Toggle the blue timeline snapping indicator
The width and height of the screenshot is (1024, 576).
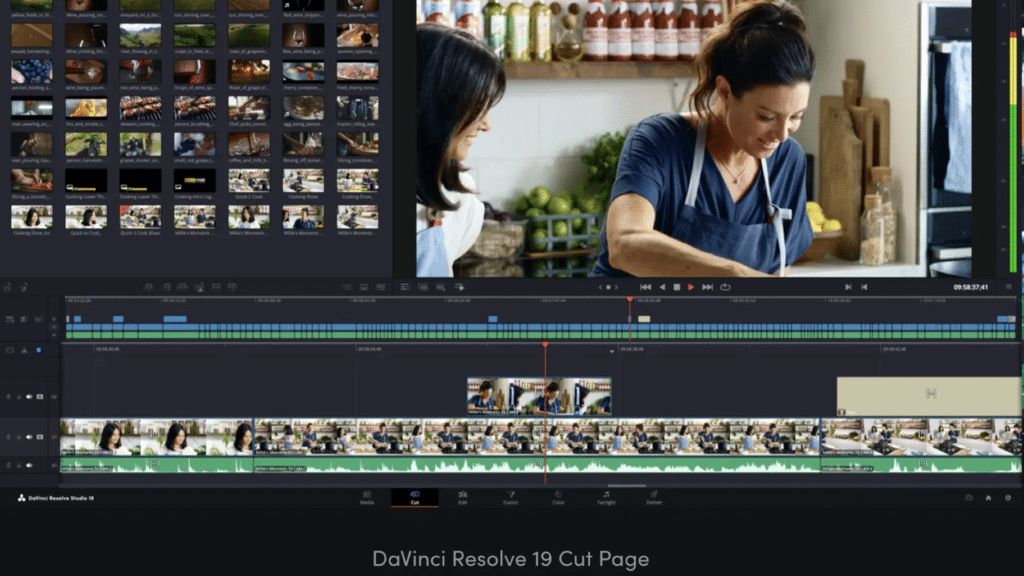click(x=39, y=350)
